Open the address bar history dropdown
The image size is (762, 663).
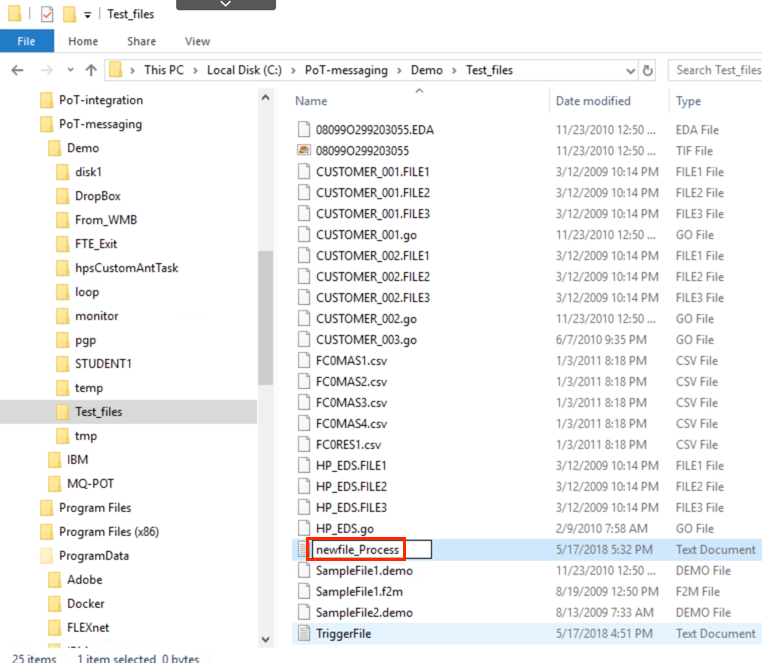coord(630,71)
